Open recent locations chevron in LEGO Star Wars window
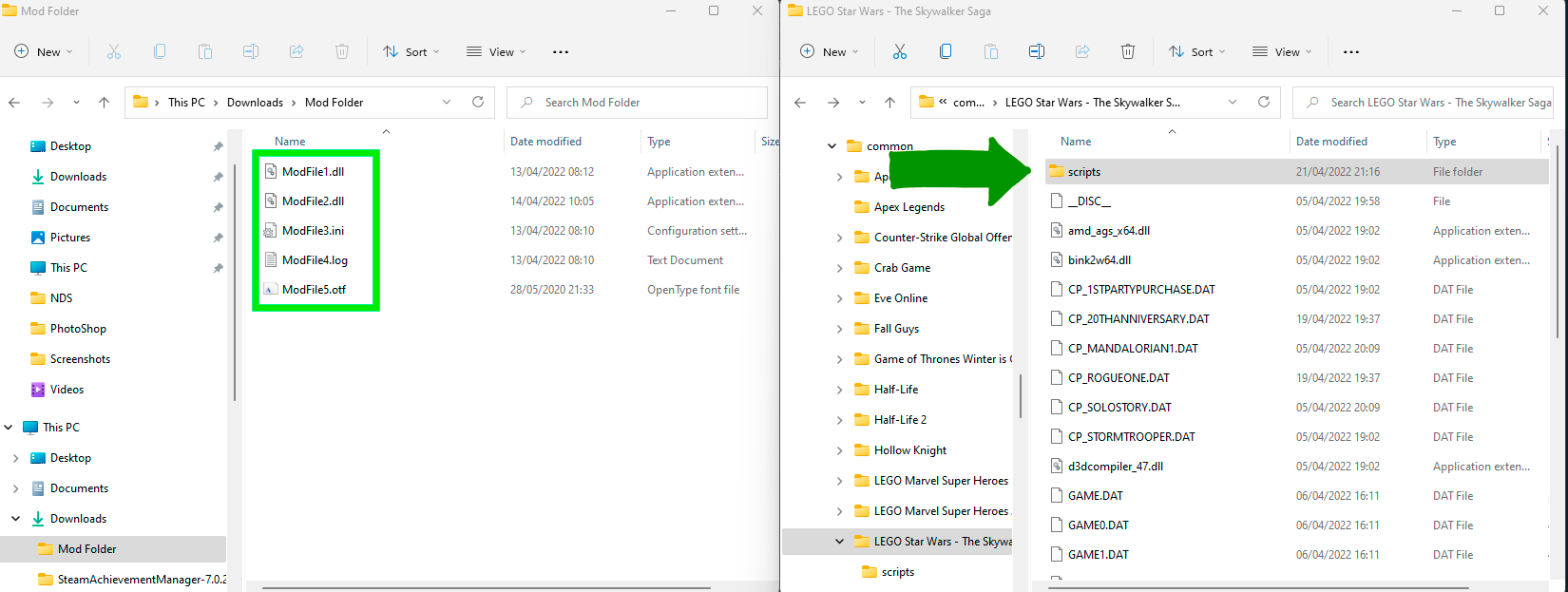 click(862, 103)
